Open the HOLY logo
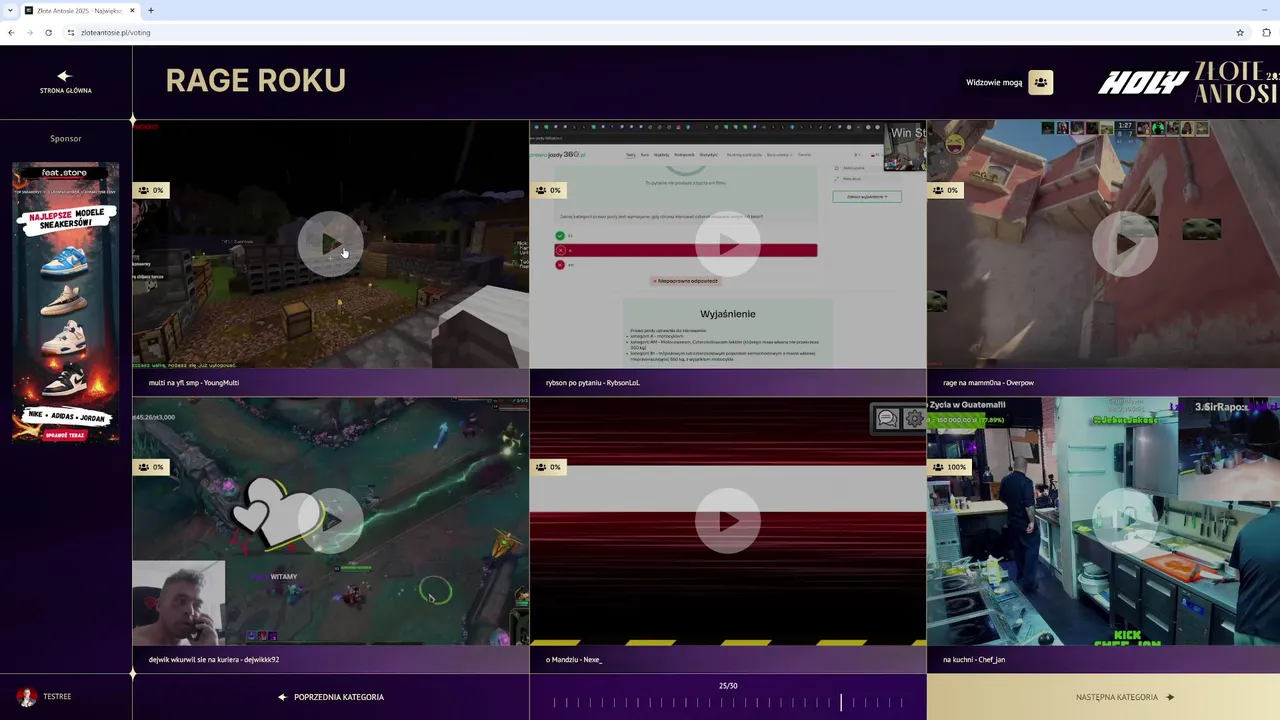 pos(1143,83)
